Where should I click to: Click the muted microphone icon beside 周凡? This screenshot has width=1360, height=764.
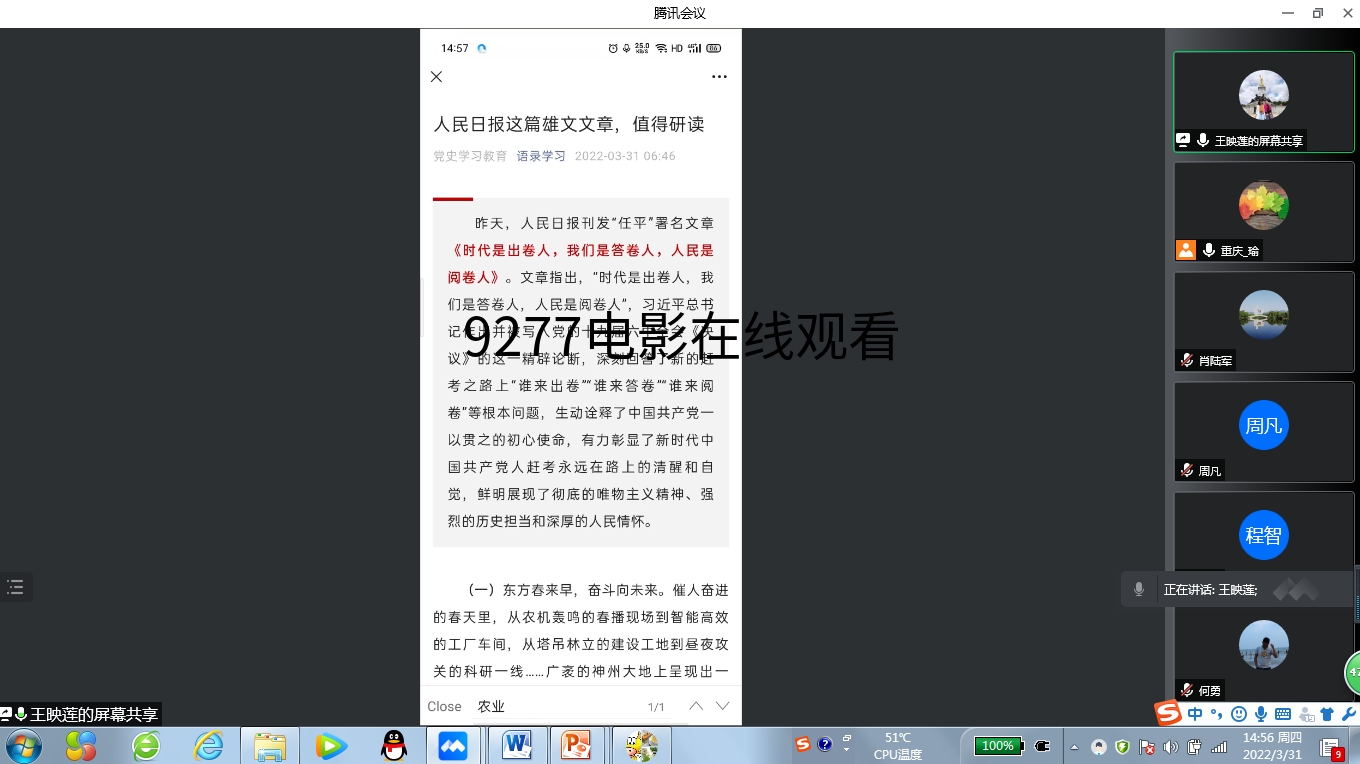[x=1187, y=471]
